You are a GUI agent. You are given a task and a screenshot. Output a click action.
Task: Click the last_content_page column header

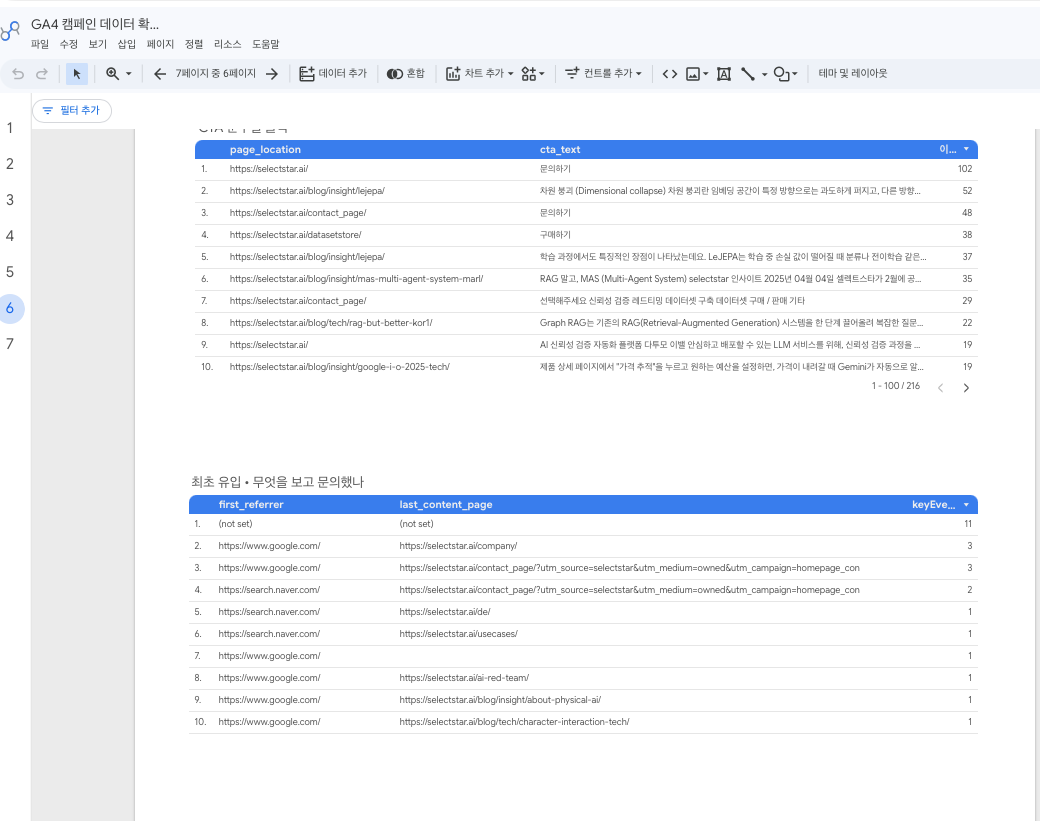click(446, 505)
